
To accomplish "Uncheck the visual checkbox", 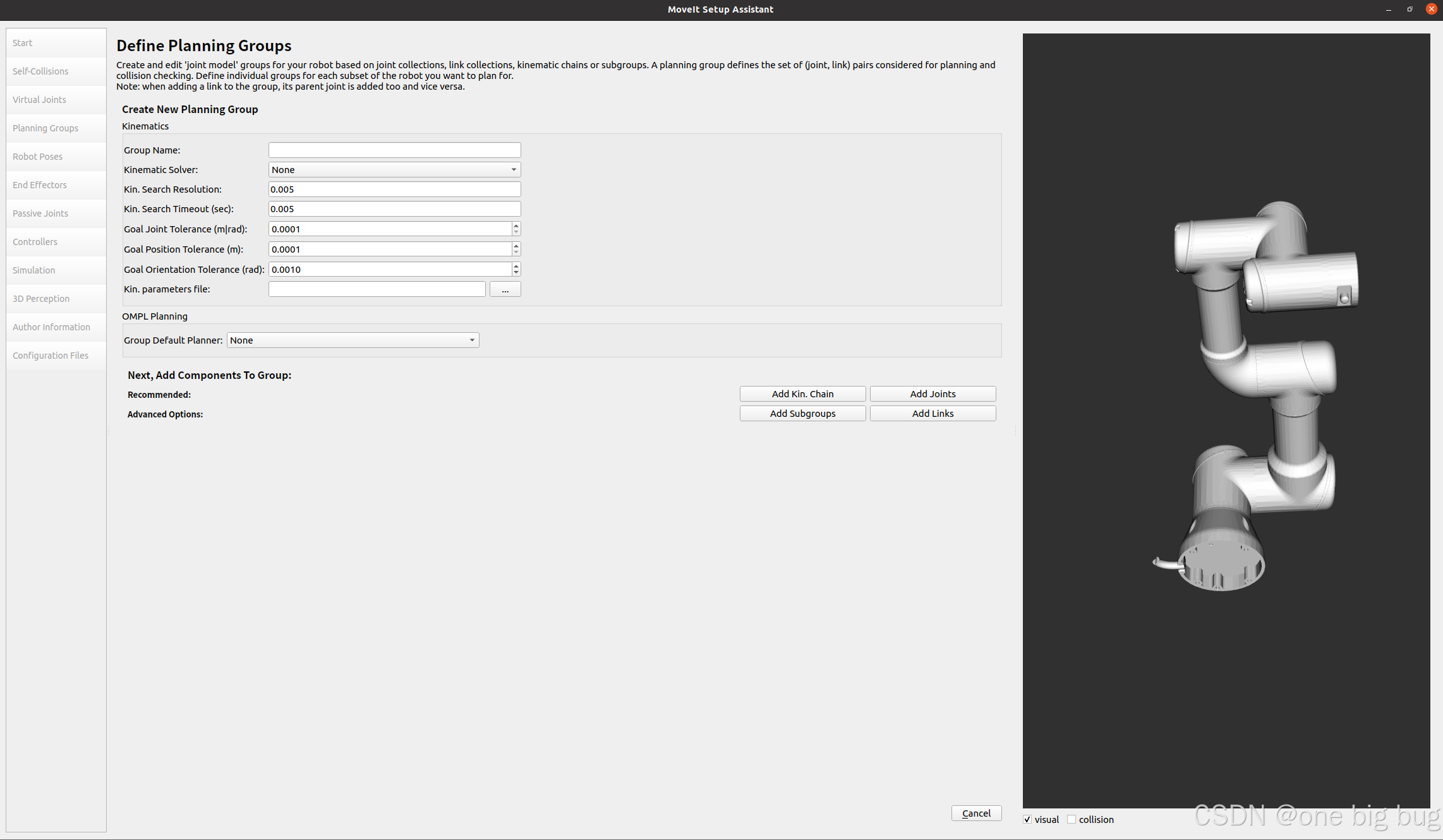I will click(x=1027, y=819).
